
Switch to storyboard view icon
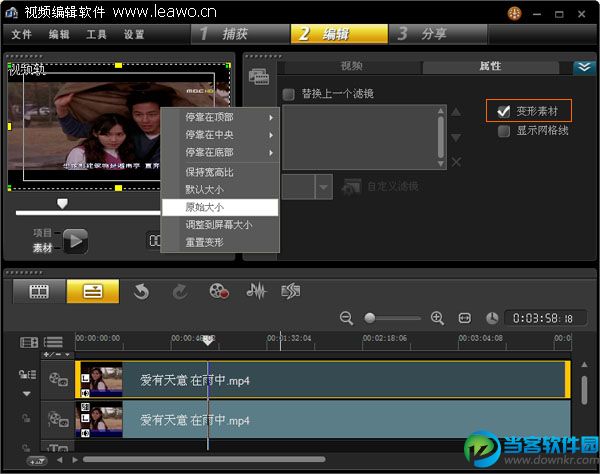[x=39, y=291]
